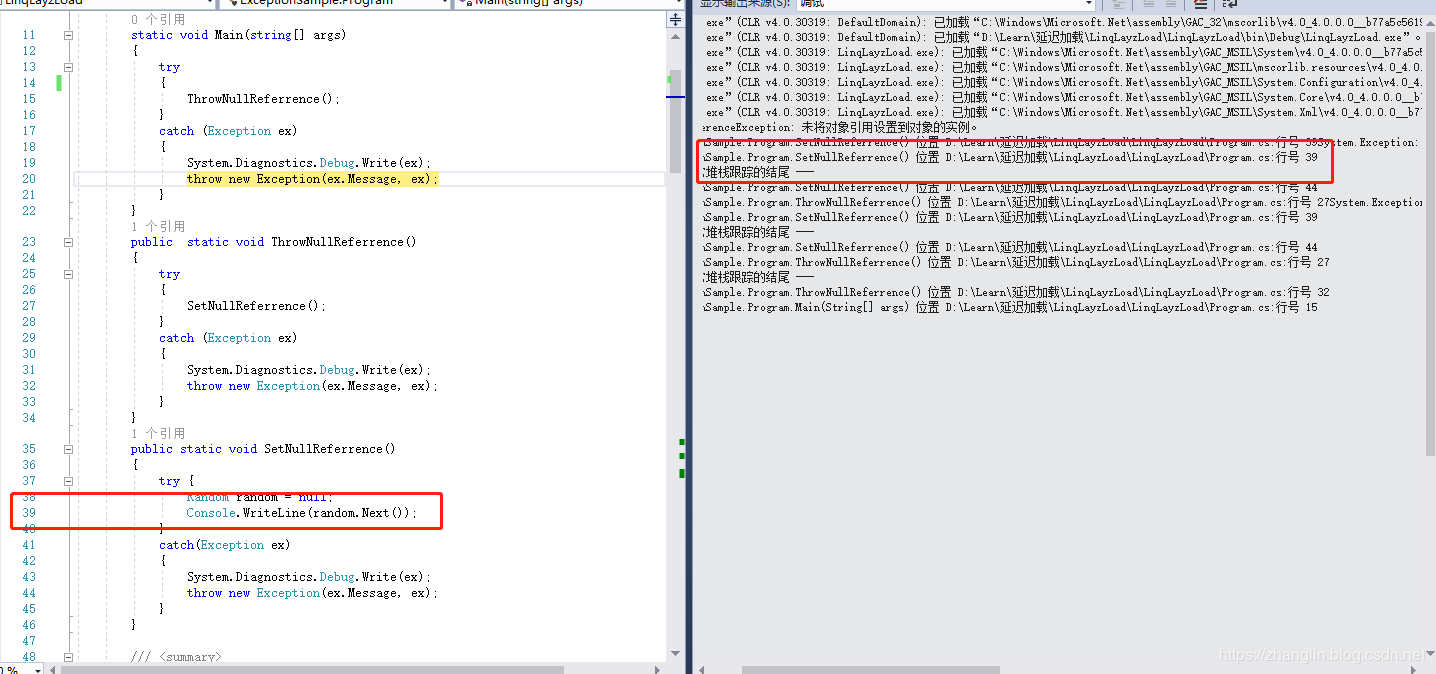
Task: Click editor vertical scrollbar down arrow
Action: (x=675, y=654)
